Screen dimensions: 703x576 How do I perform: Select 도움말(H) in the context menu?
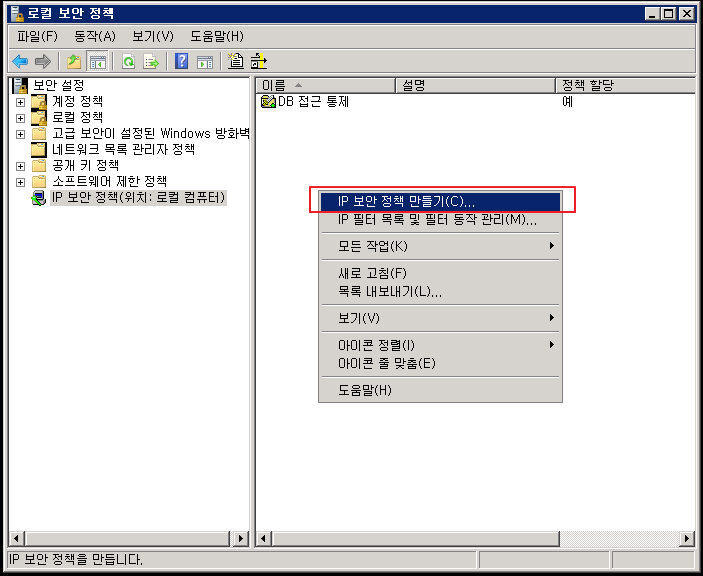point(440,390)
